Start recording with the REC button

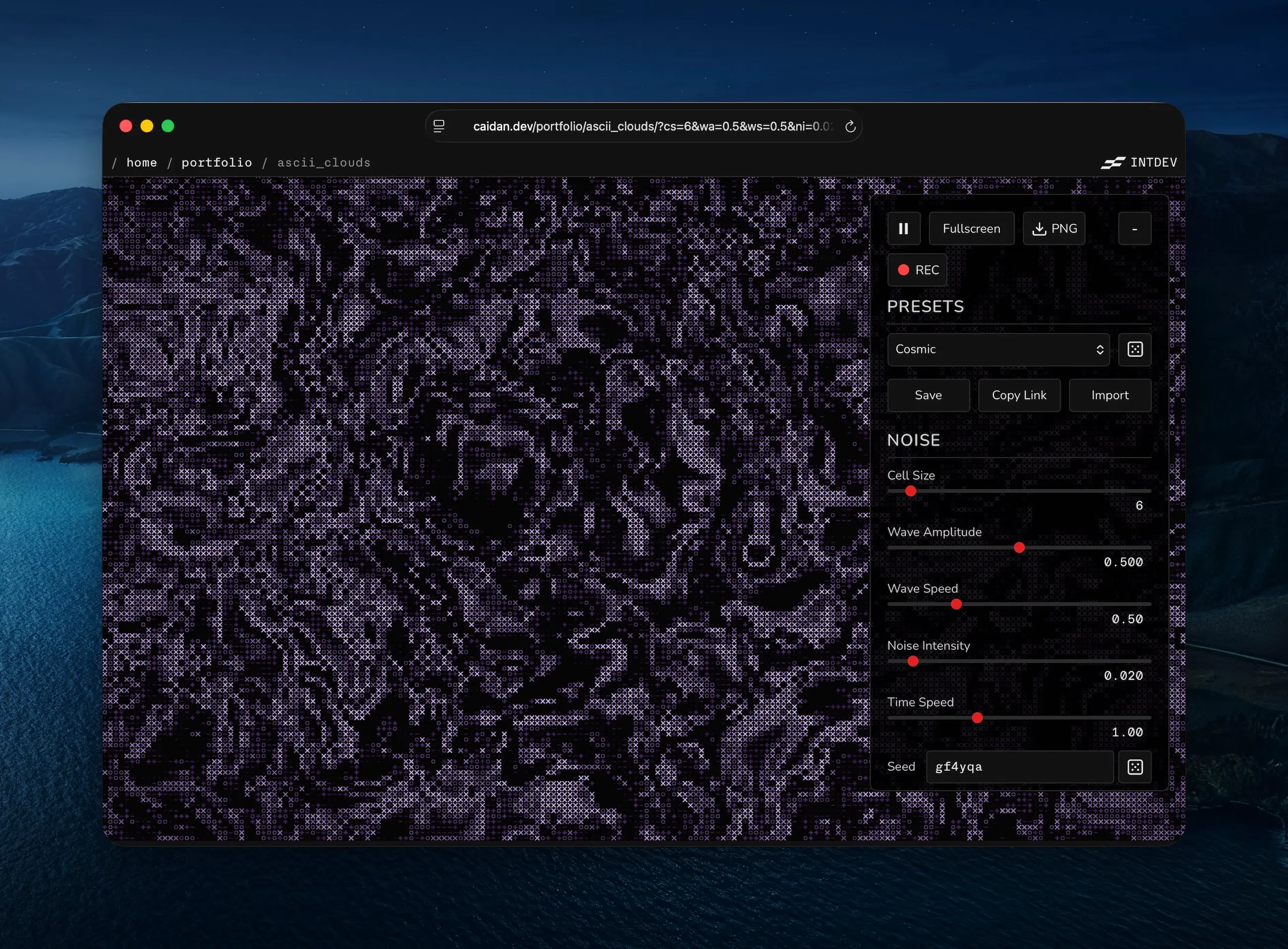click(917, 270)
